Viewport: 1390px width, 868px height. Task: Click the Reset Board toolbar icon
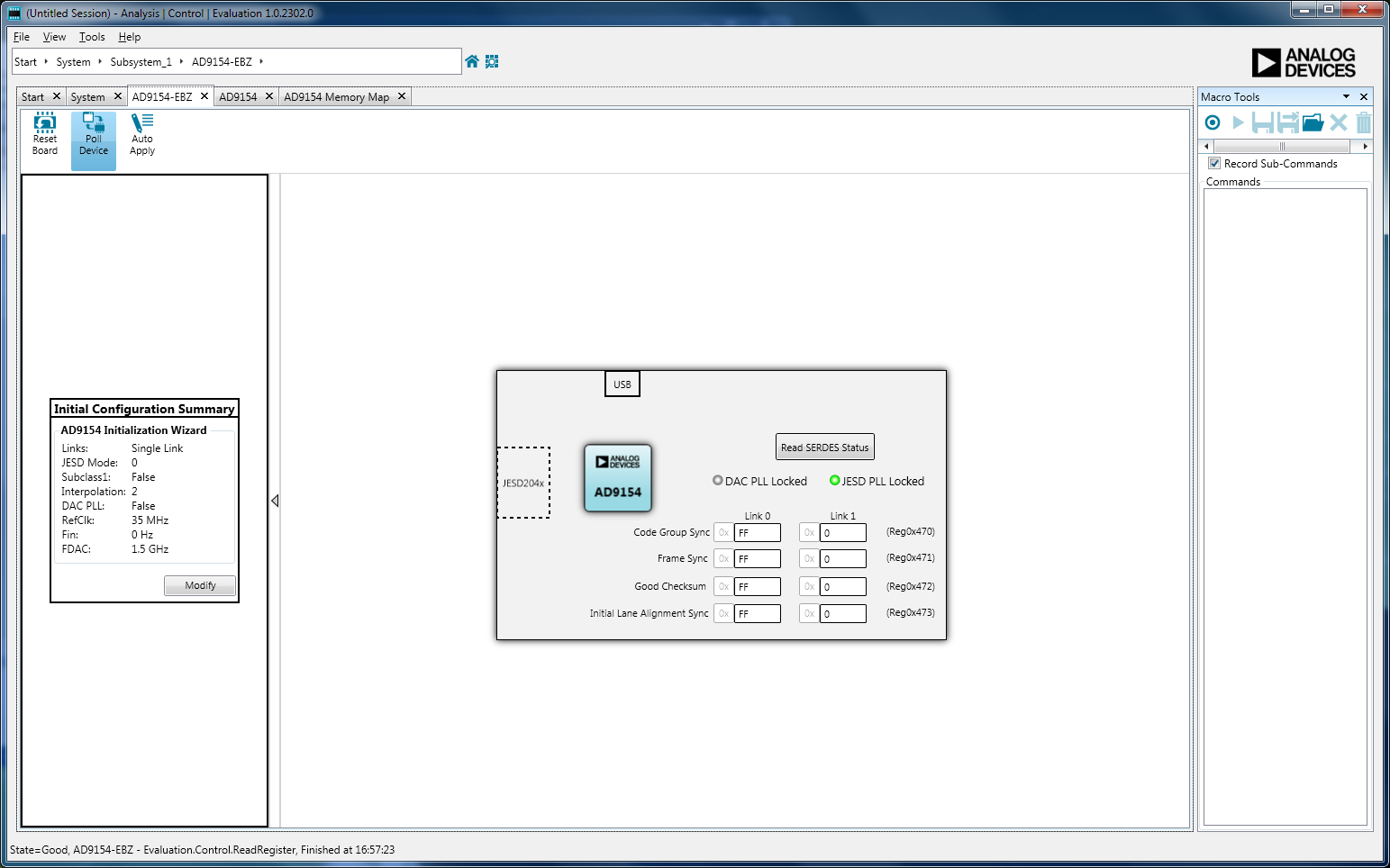[x=45, y=134]
